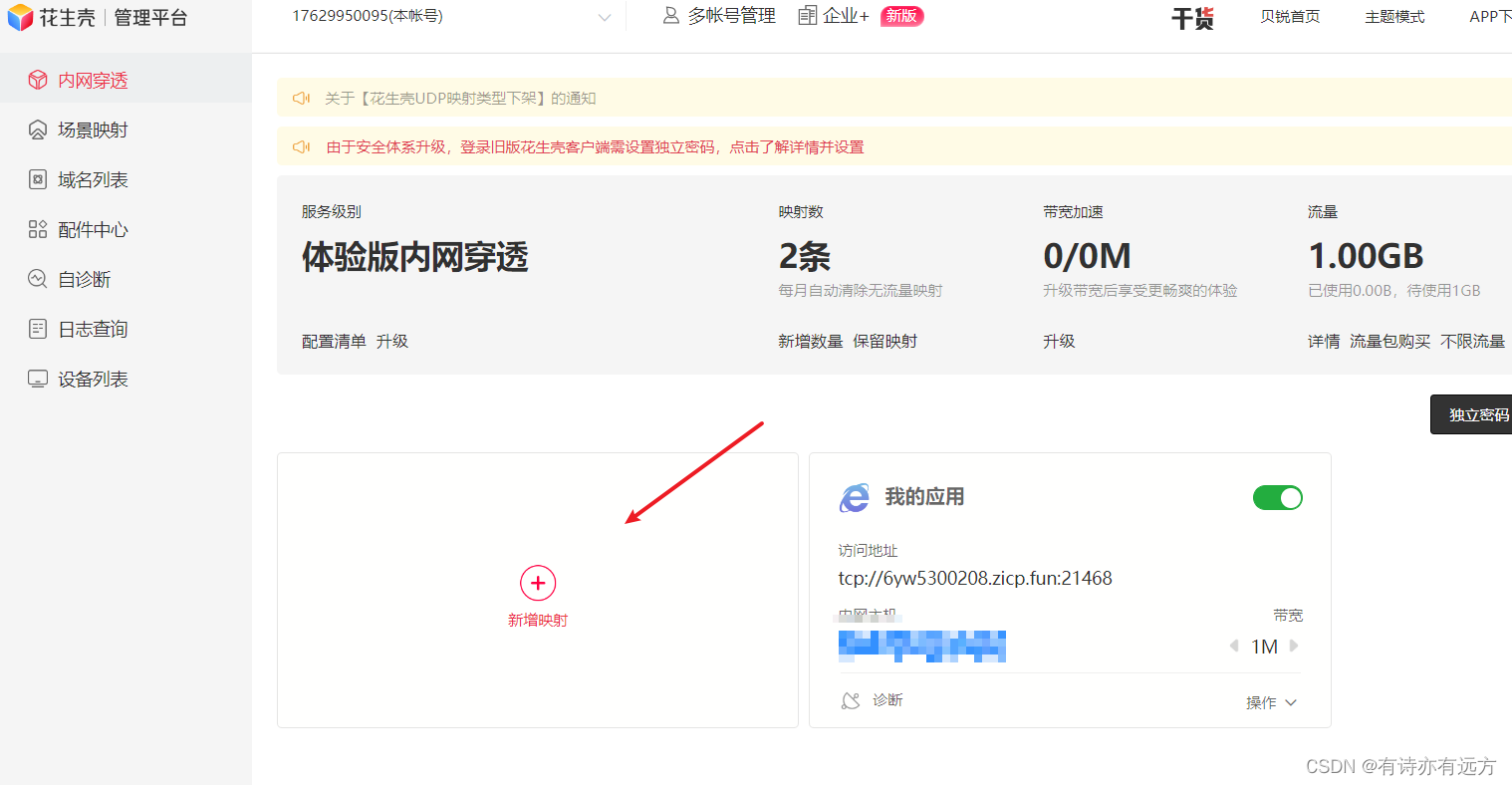Viewport: 1512px width, 785px height.
Task: Open 配件中心 menu item
Action: tap(126, 229)
